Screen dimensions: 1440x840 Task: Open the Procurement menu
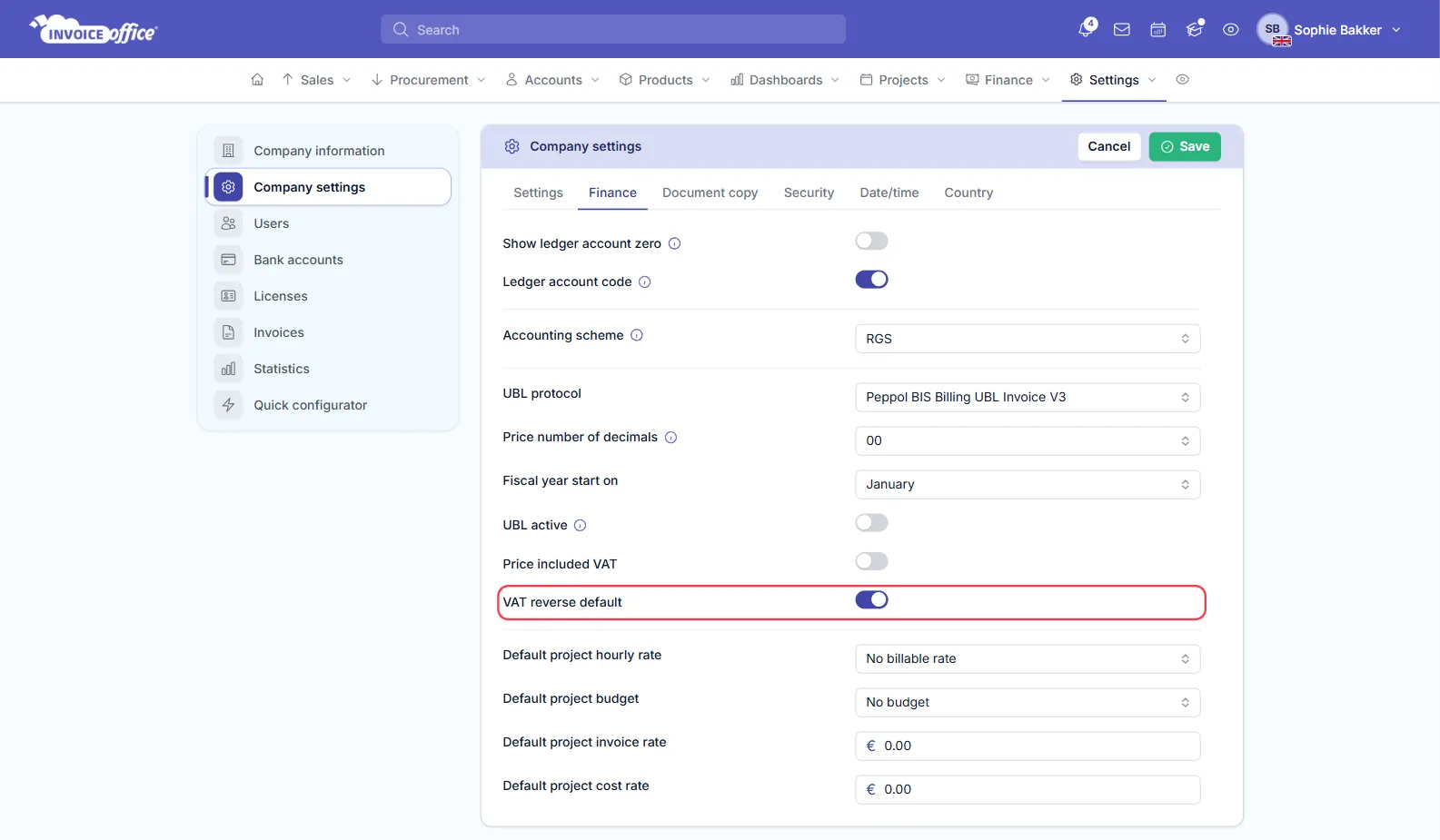428,80
